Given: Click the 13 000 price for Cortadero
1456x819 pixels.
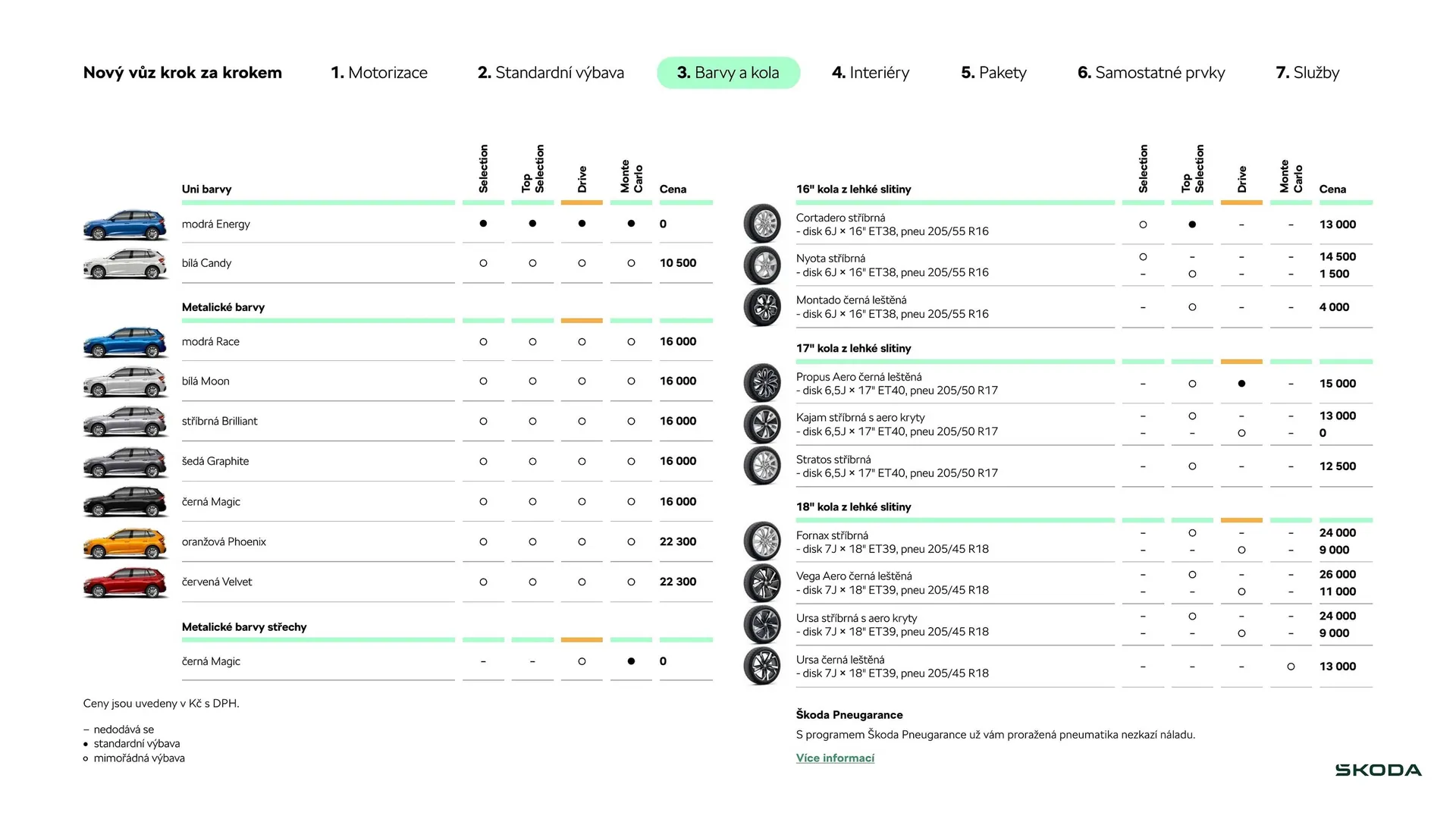Looking at the screenshot, I should coord(1338,224).
